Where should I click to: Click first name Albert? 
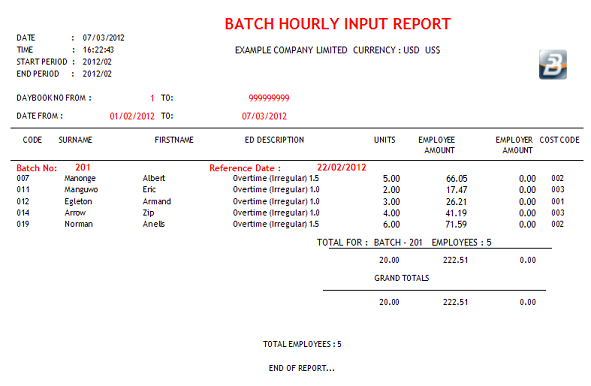(x=154, y=178)
